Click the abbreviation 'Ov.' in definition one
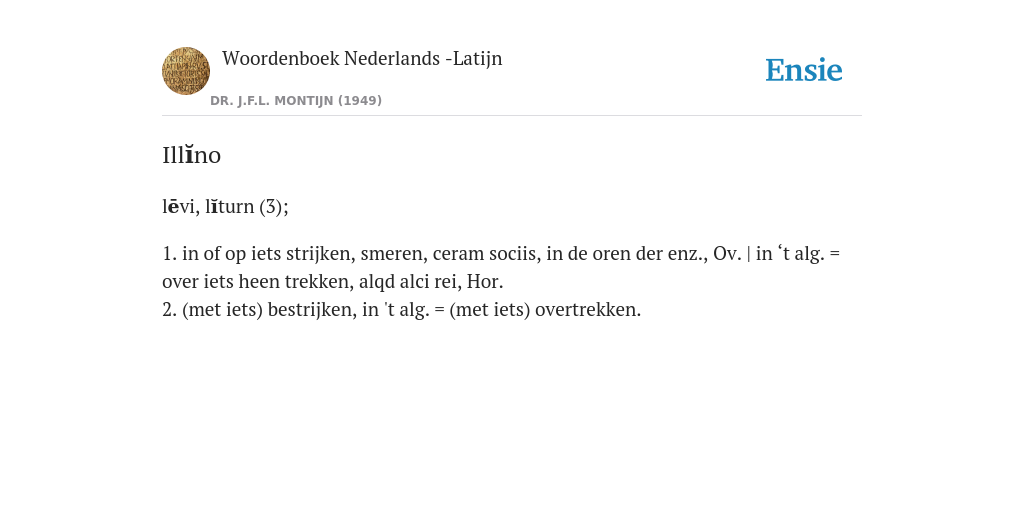The image size is (1024, 512). click(728, 253)
